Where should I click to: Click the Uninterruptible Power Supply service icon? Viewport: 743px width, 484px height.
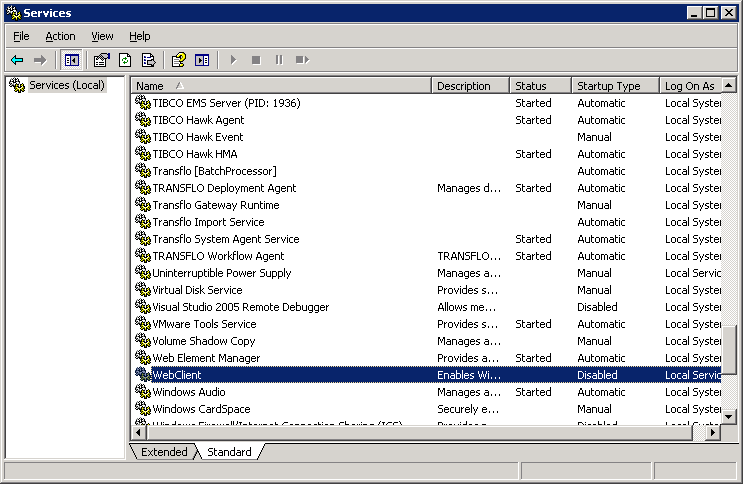[x=143, y=273]
